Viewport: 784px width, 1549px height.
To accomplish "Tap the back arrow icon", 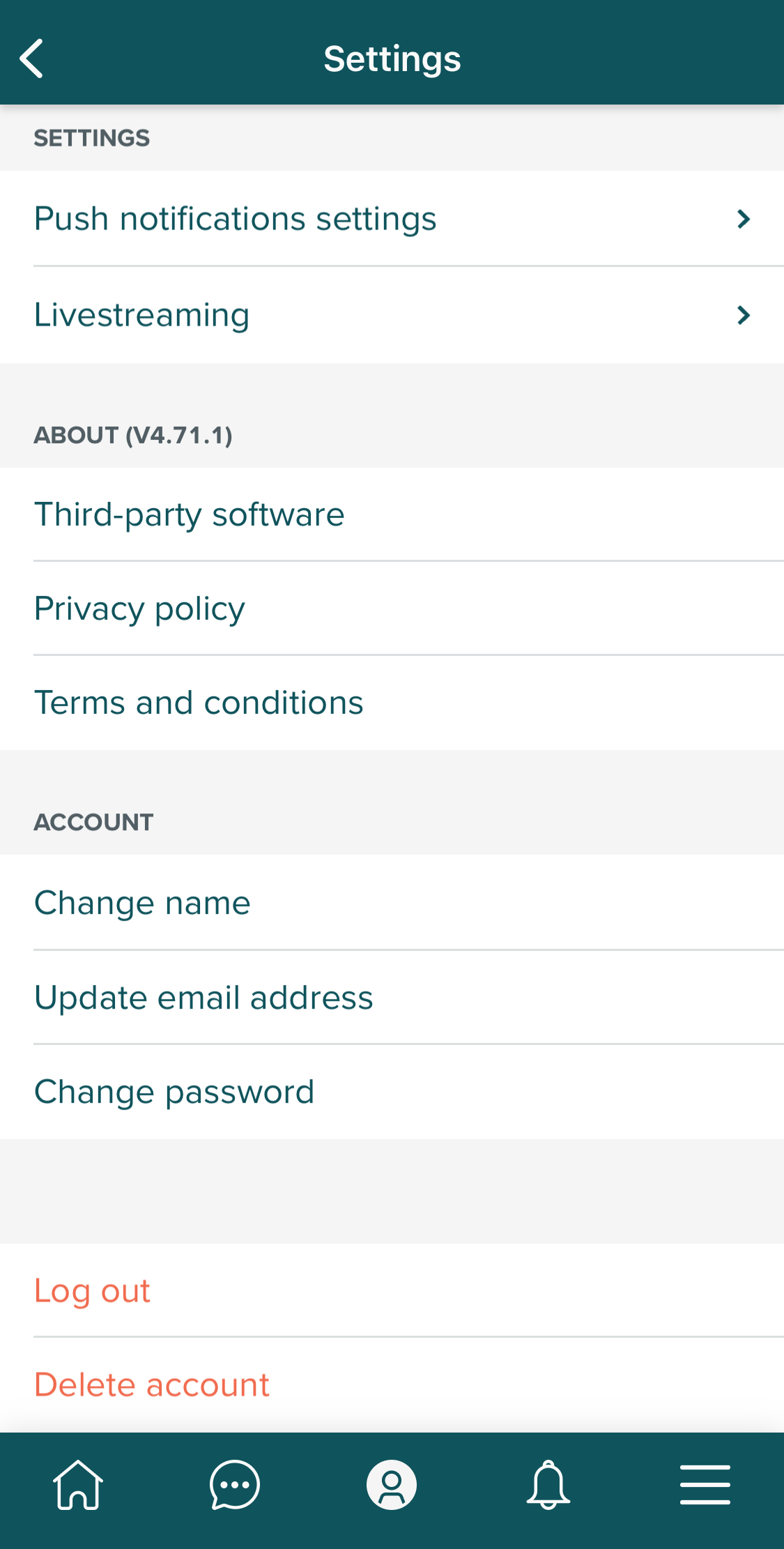I will pos(32,59).
